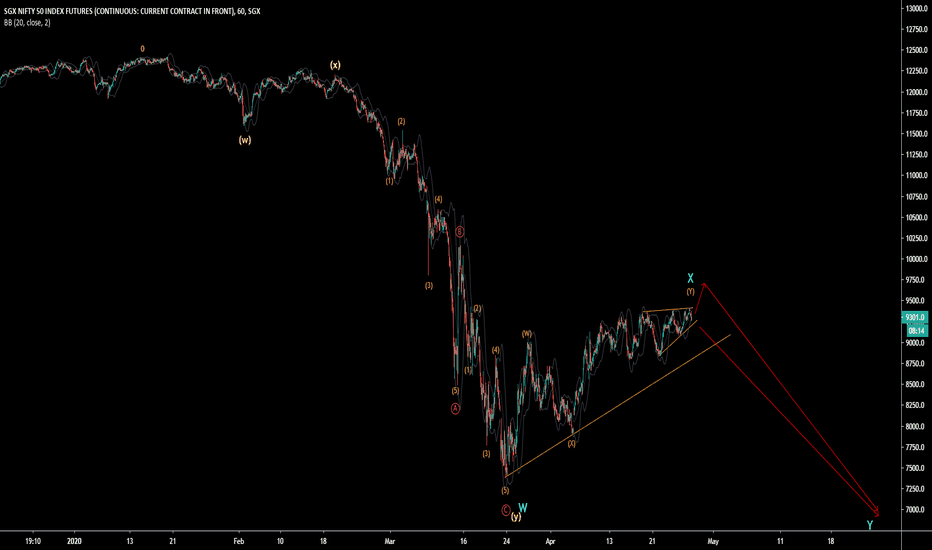Click the 10500.0 price axis label
This screenshot has height=550, width=932.
point(918,218)
